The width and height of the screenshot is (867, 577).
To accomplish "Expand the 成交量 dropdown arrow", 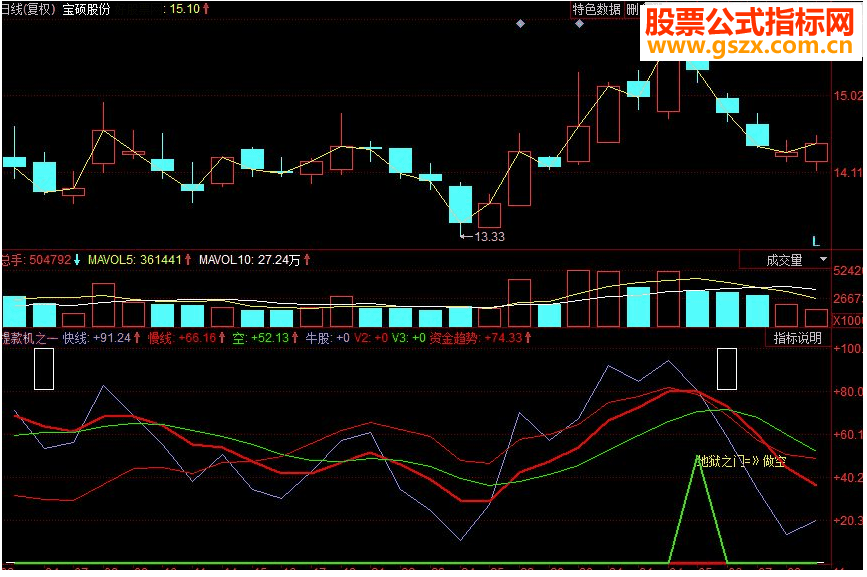I will tap(823, 259).
